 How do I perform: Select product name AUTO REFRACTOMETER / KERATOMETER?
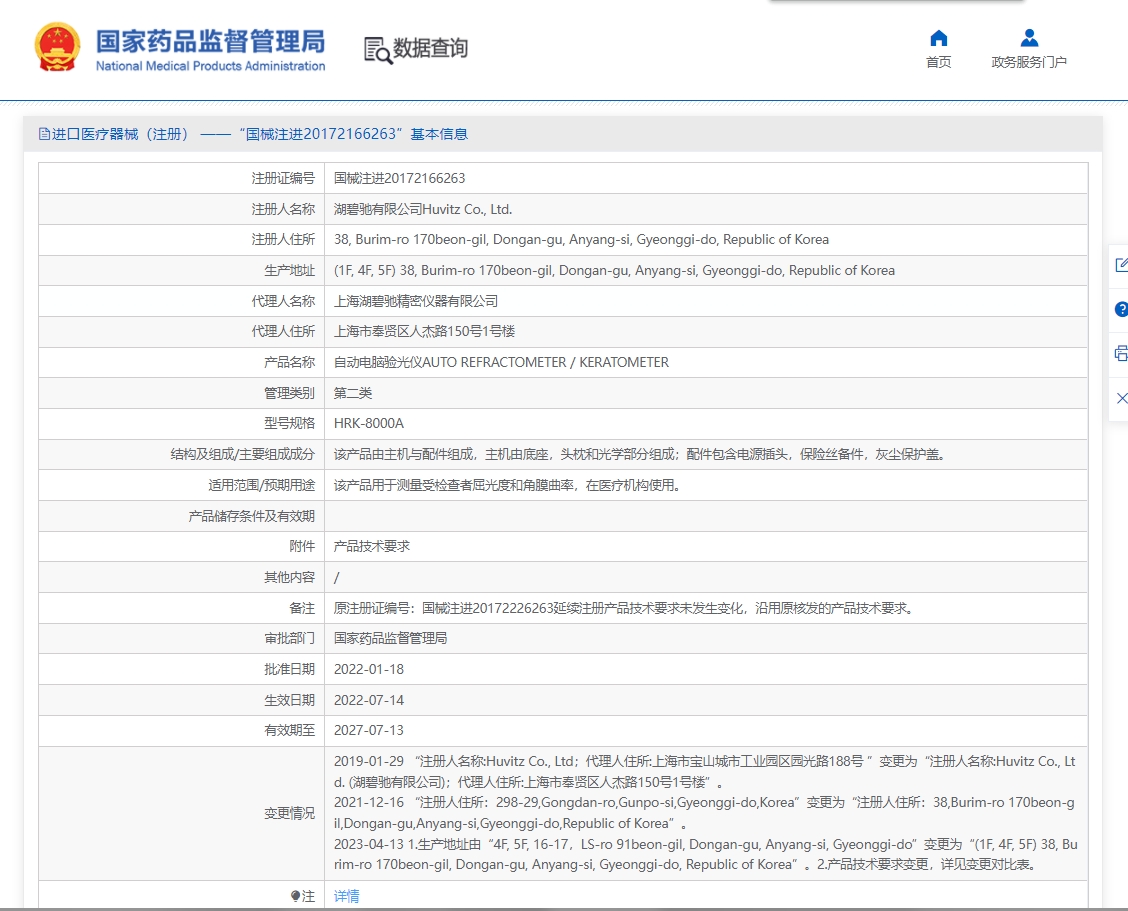tap(501, 363)
